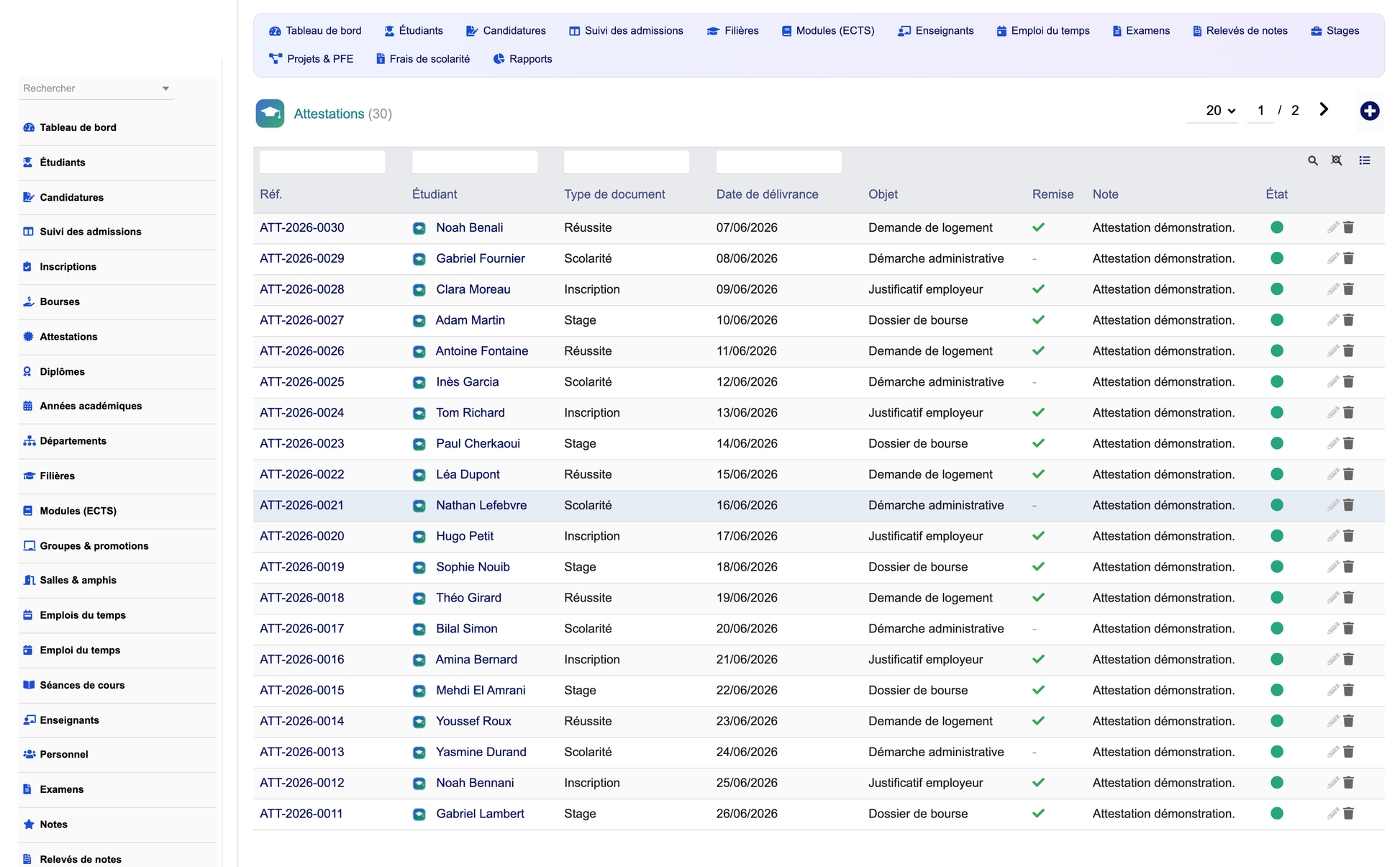Screen dimensions: 1400x867
Task: Click the Personnel group icon in sidebar
Action: pos(29,754)
